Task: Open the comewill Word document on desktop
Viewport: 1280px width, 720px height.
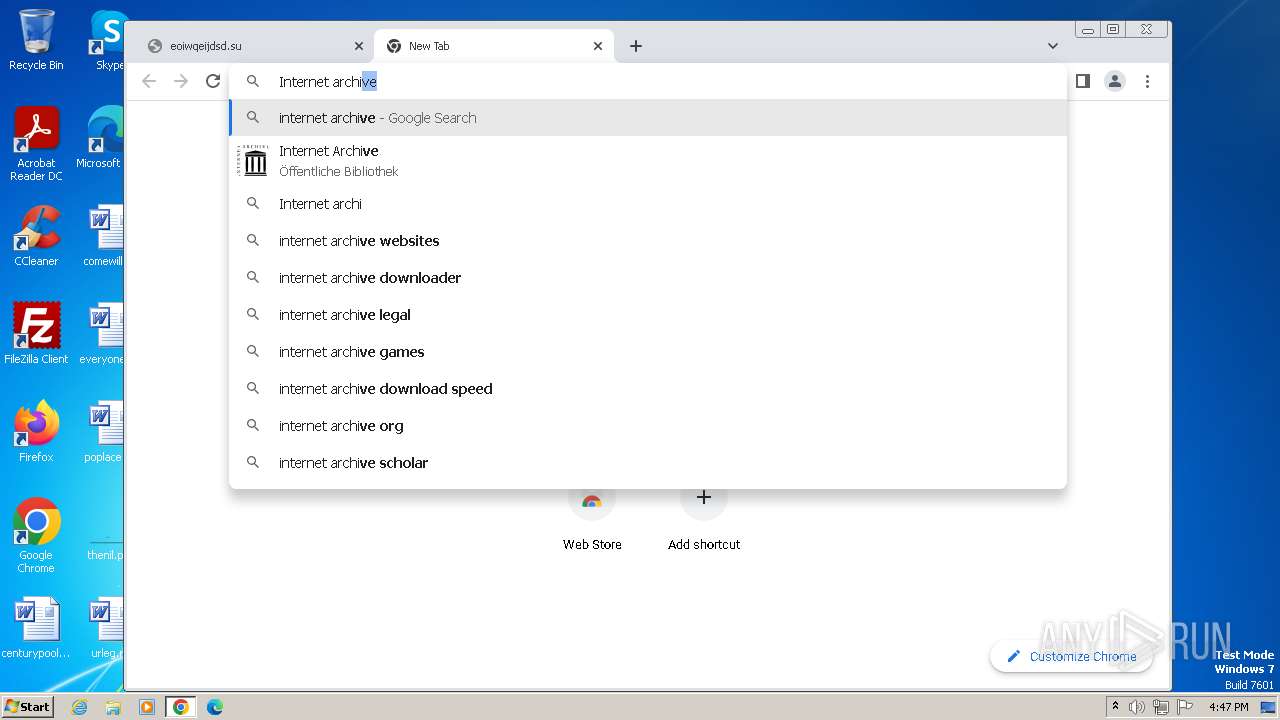Action: click(103, 236)
